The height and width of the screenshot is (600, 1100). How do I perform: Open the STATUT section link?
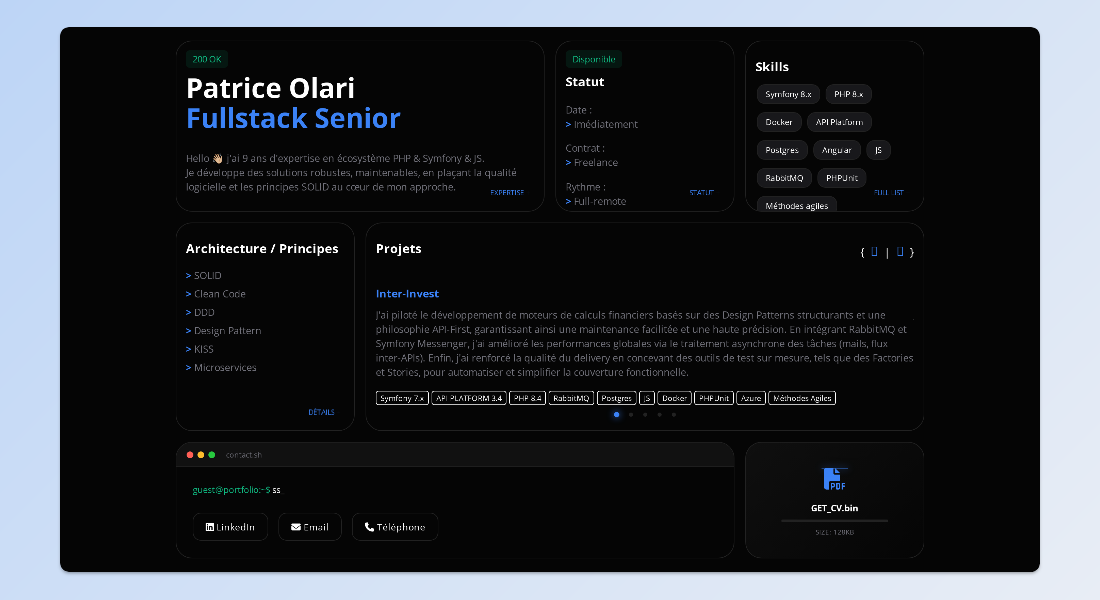[x=701, y=192]
